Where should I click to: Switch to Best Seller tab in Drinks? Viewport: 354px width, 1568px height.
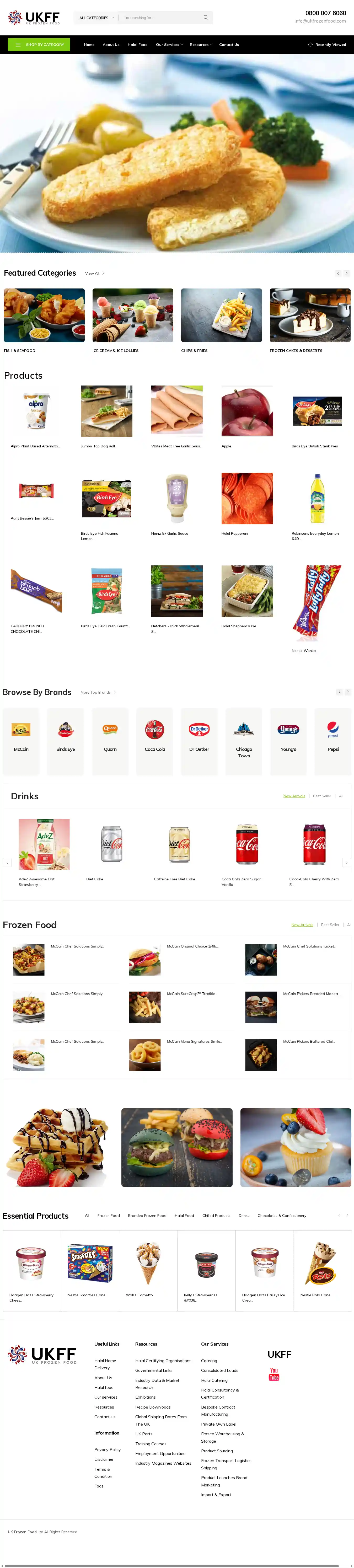322,796
